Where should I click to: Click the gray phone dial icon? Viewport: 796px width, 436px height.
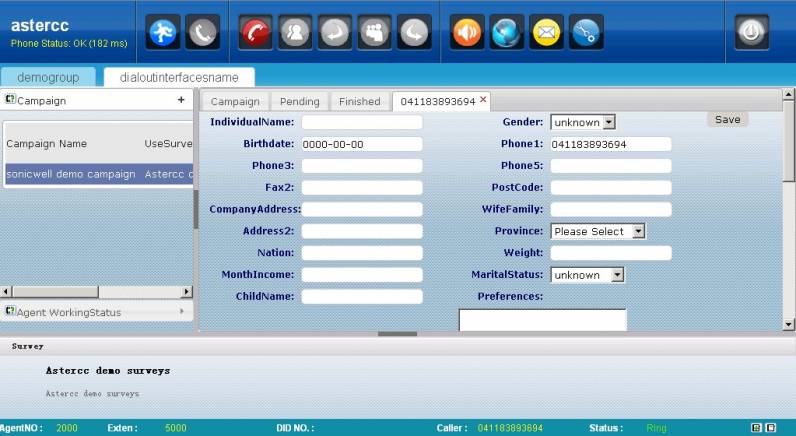coord(203,33)
